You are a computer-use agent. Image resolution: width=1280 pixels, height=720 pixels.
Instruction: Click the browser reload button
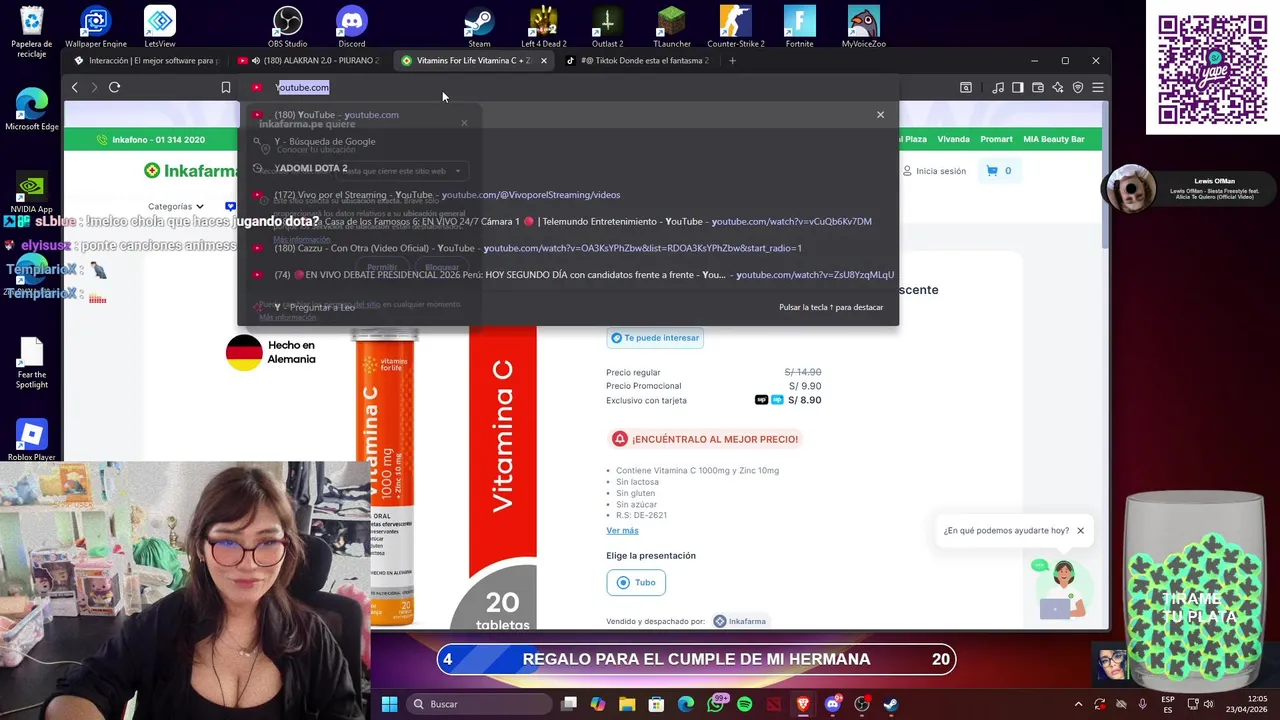[x=114, y=87]
